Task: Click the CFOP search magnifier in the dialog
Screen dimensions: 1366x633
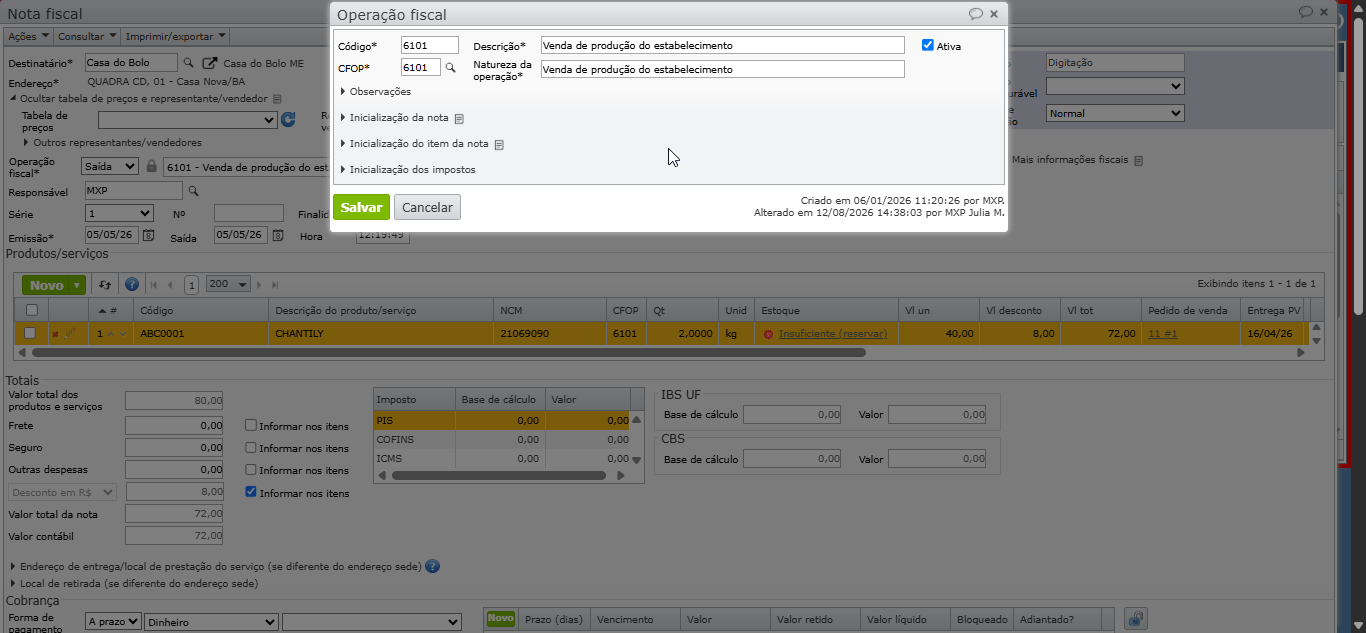Action: click(450, 68)
